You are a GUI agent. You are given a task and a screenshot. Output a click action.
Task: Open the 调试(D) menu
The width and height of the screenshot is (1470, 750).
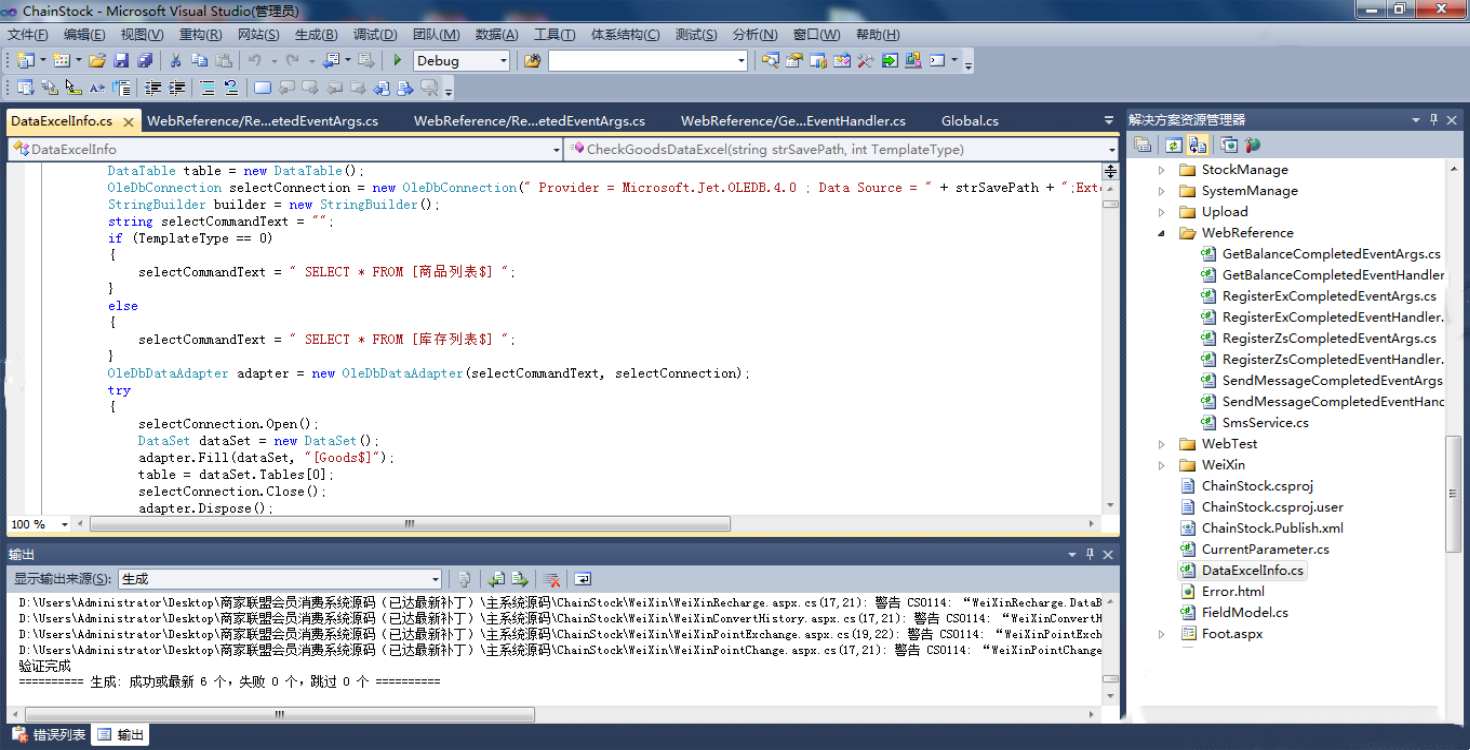373,34
